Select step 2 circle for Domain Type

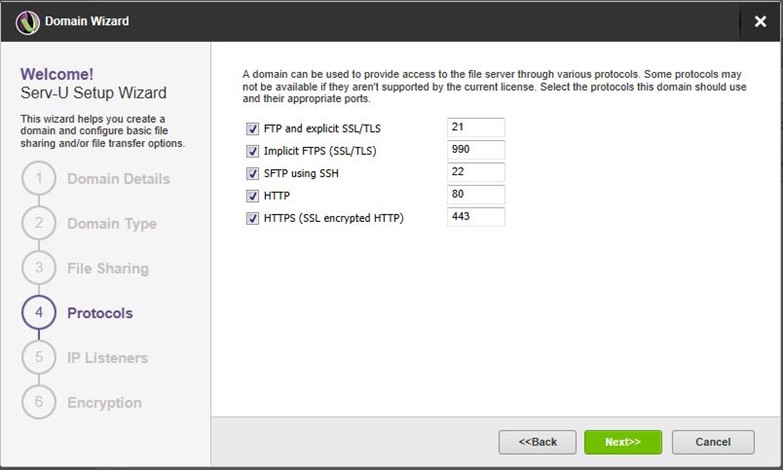(39, 223)
